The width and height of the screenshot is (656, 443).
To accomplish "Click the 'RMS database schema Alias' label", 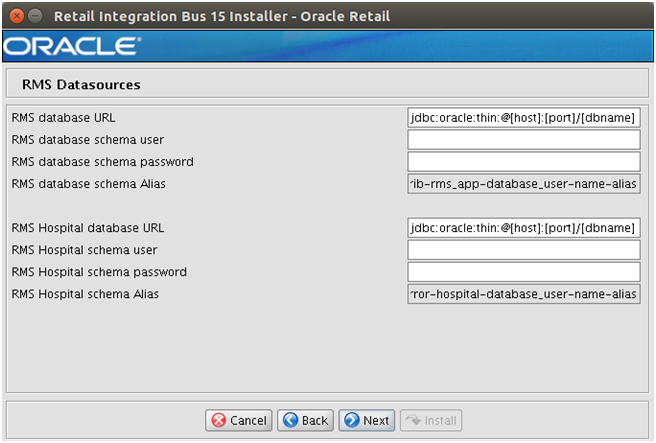I will coord(88,184).
